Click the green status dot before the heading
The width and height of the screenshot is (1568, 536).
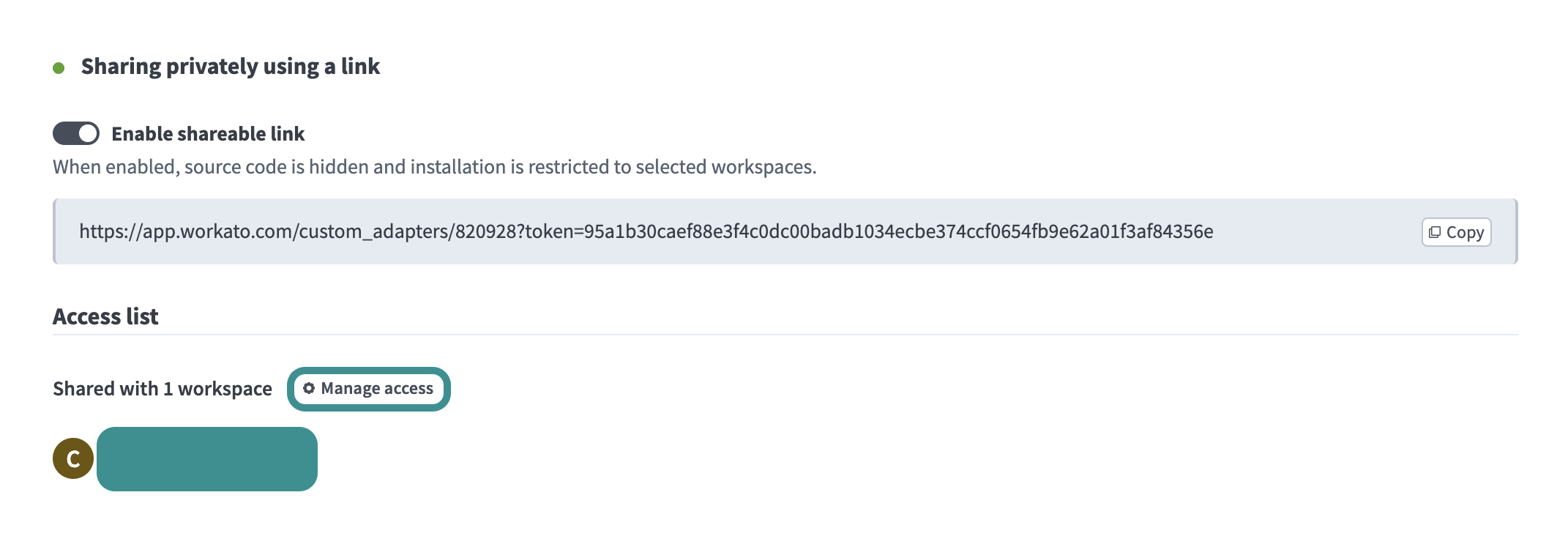[57, 67]
